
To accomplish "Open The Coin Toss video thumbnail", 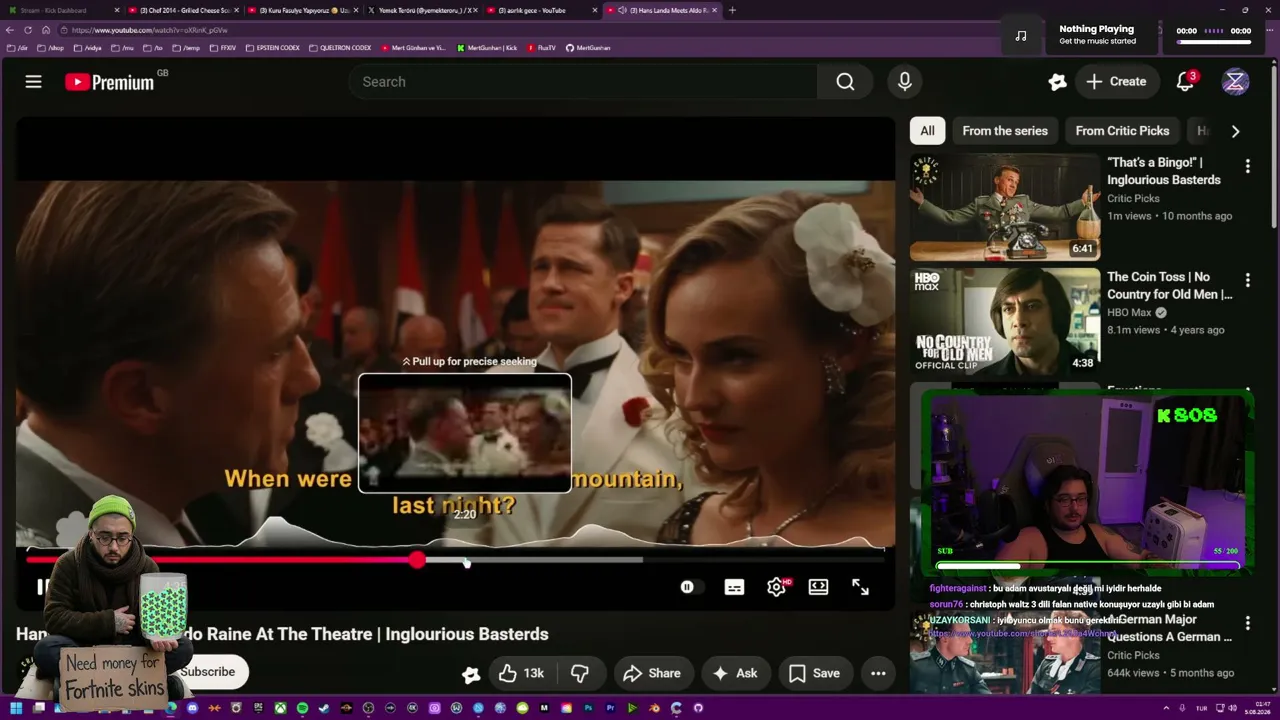I will coord(1005,322).
